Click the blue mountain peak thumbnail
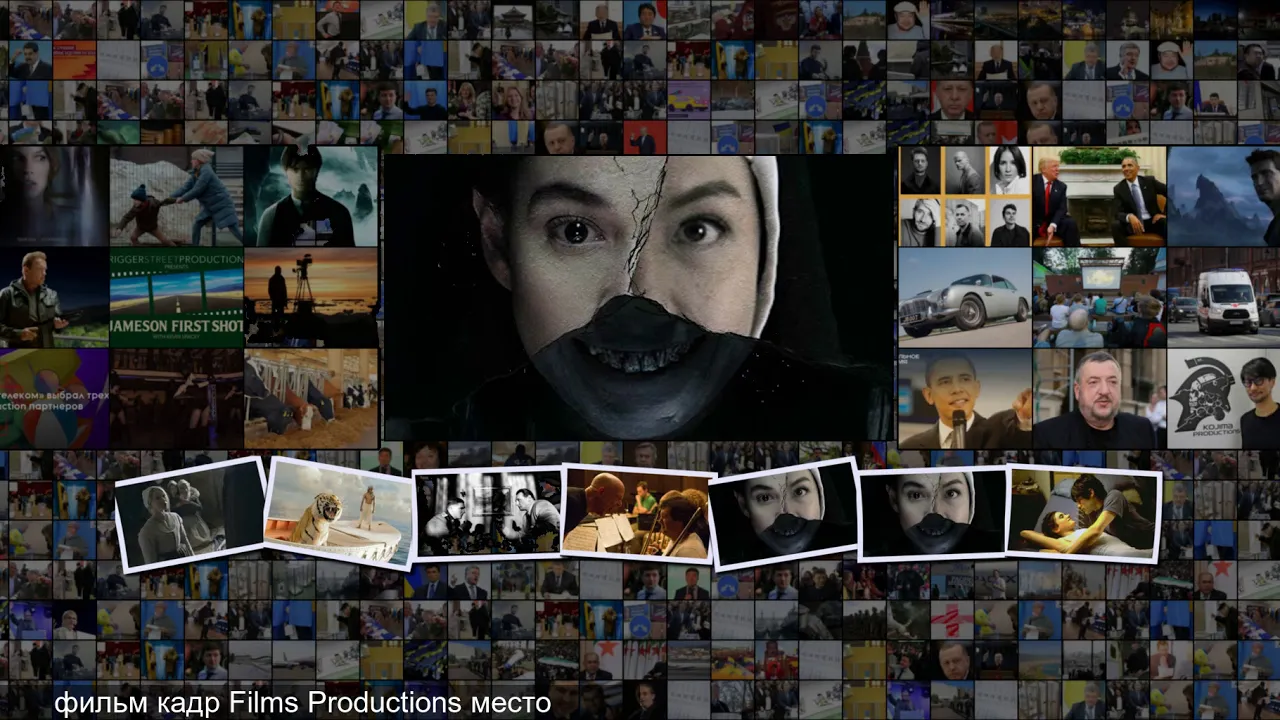 [1223, 197]
